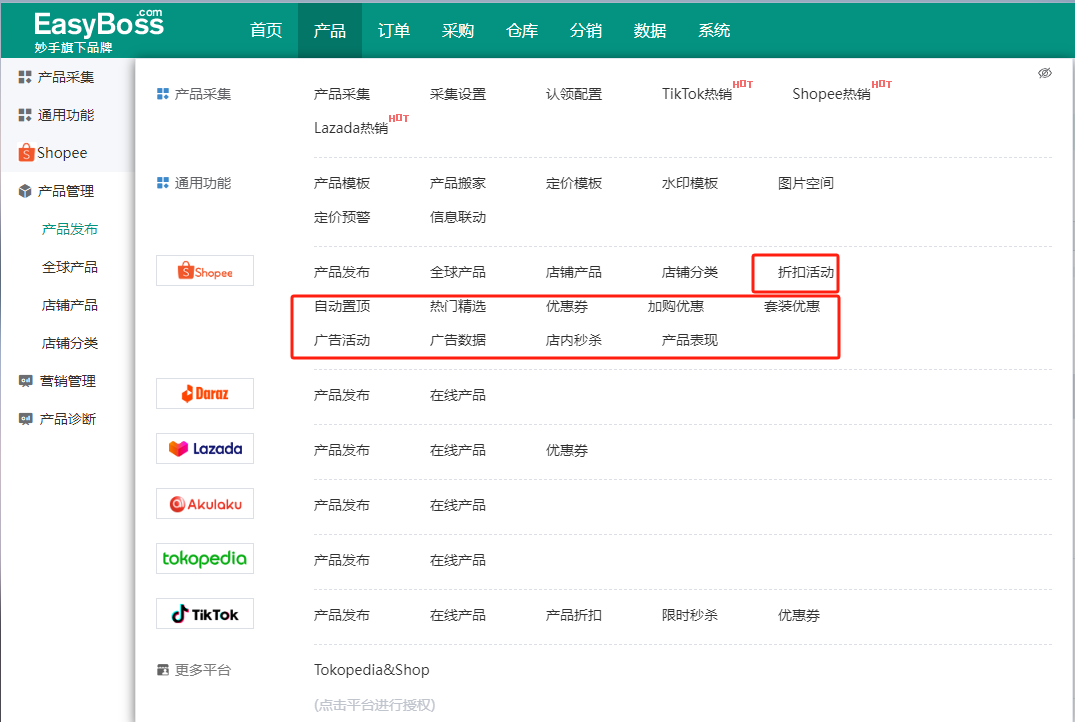The height and width of the screenshot is (722, 1075).
Task: Open 定价预警 link
Action: point(342,217)
